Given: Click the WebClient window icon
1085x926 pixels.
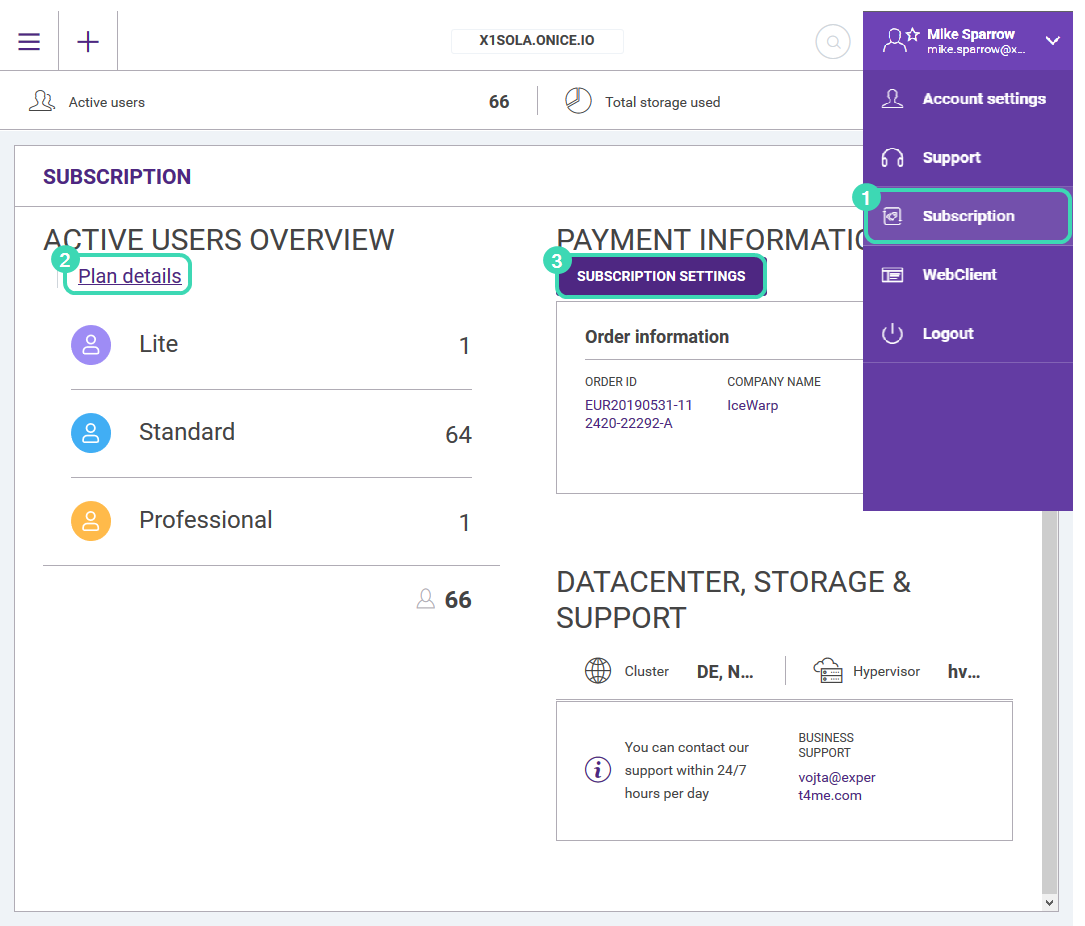Looking at the screenshot, I should [893, 275].
